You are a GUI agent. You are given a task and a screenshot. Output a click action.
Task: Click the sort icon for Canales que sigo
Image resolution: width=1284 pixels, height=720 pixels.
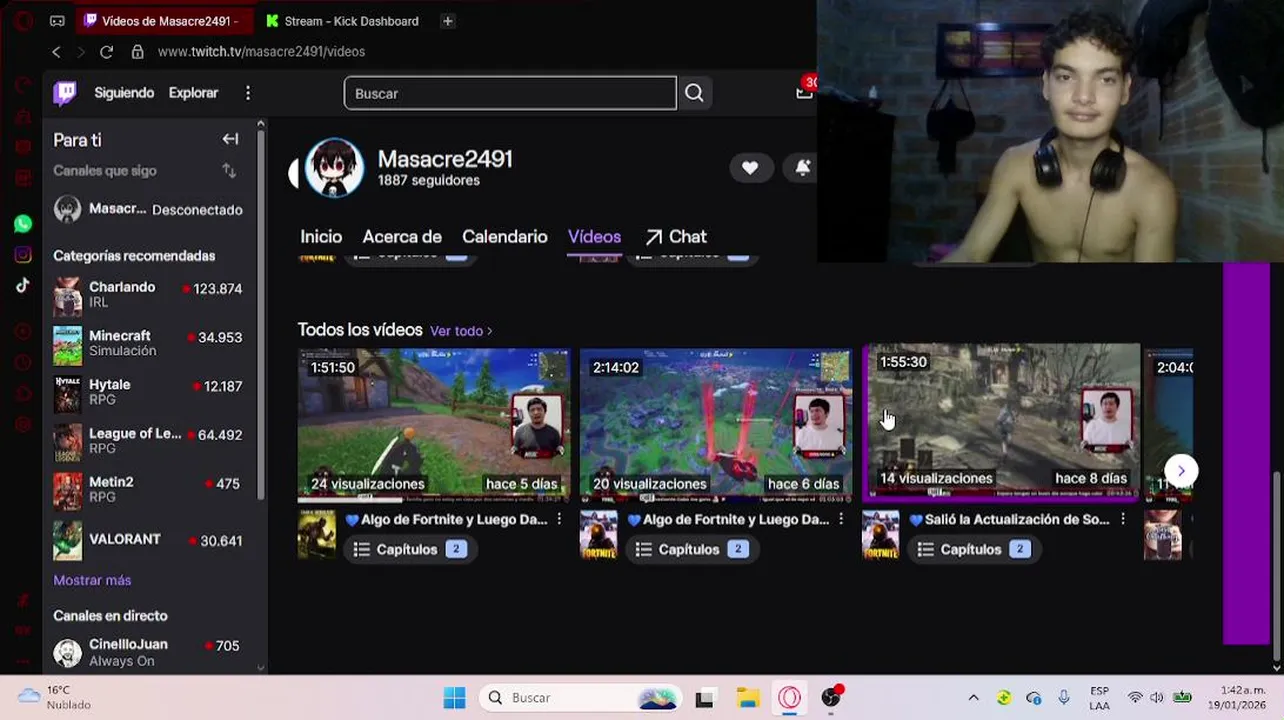[229, 171]
